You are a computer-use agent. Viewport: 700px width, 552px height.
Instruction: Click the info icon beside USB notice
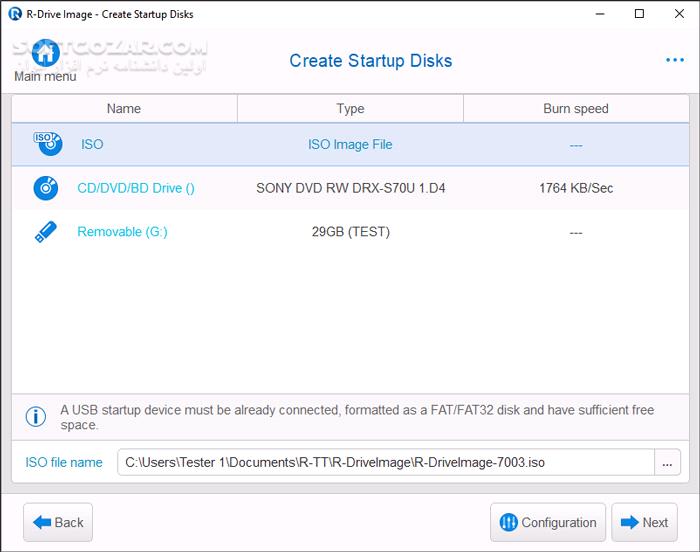tap(36, 417)
